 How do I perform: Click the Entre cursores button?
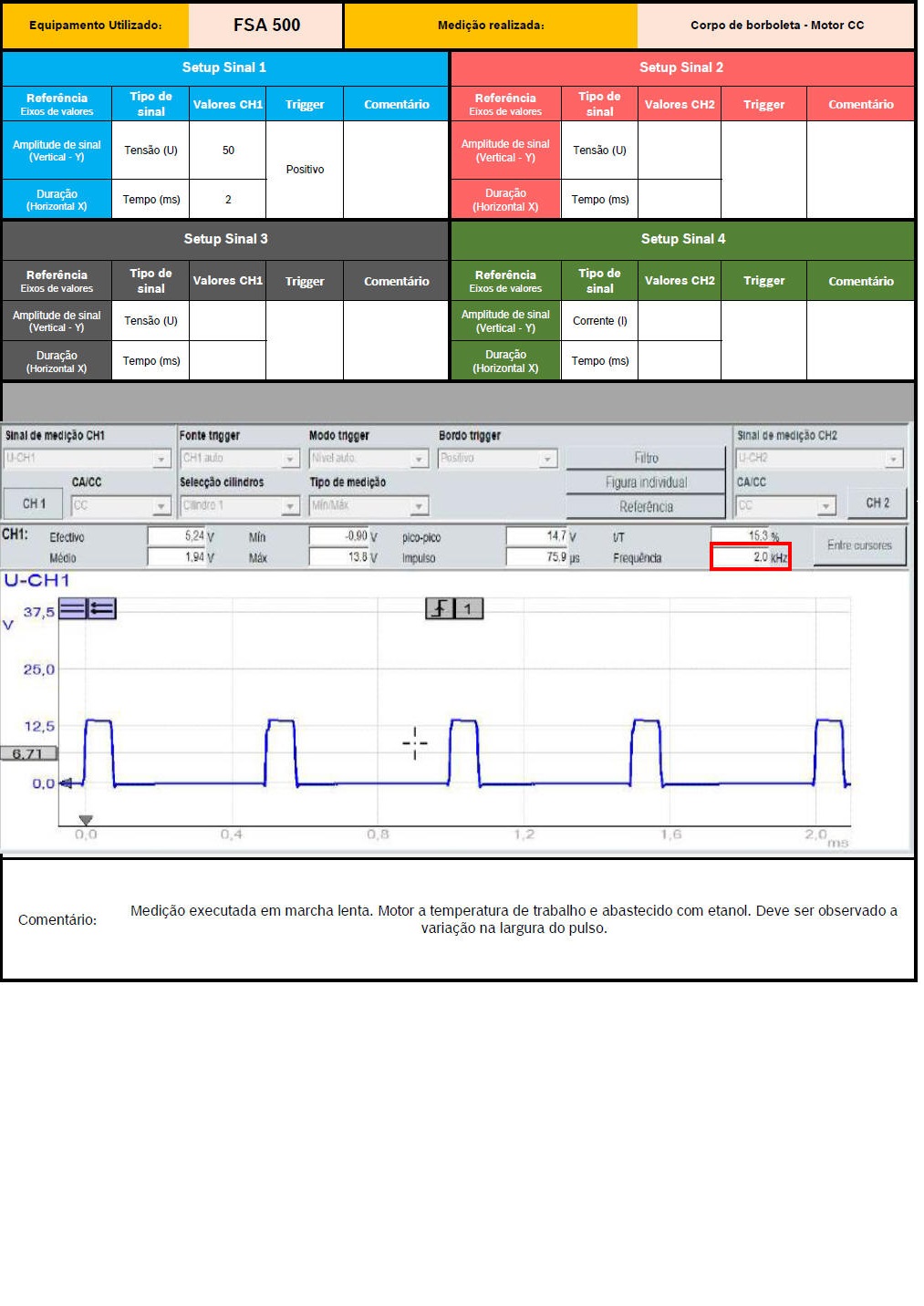pyautogui.click(x=859, y=545)
